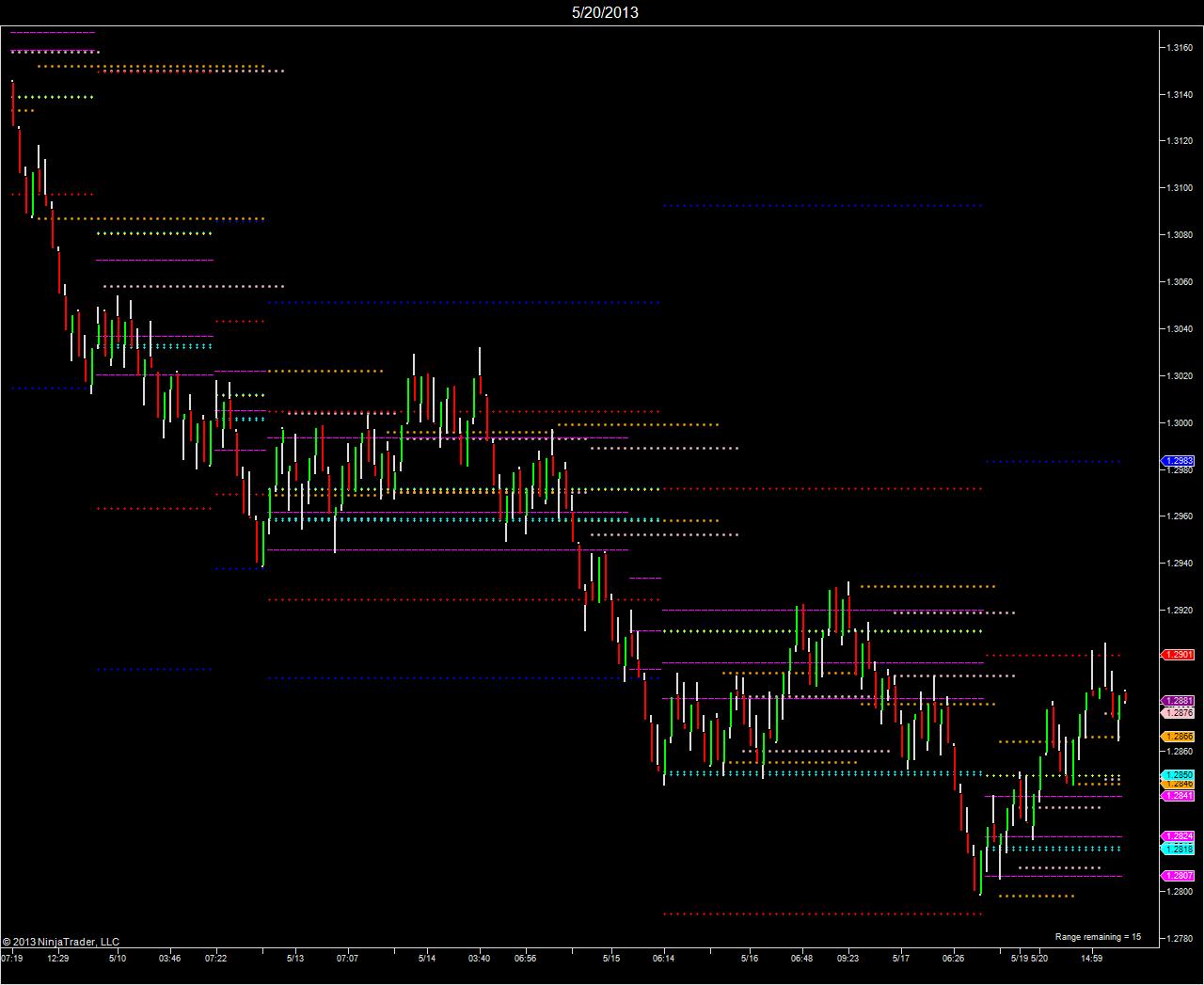The width and height of the screenshot is (1204, 985).
Task: Click the 'Range remaining = 15' label
Action: [x=1098, y=937]
